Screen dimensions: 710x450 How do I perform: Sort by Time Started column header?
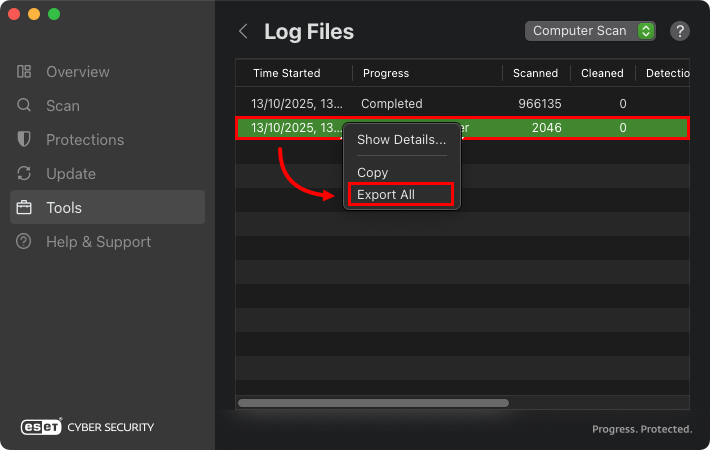287,73
